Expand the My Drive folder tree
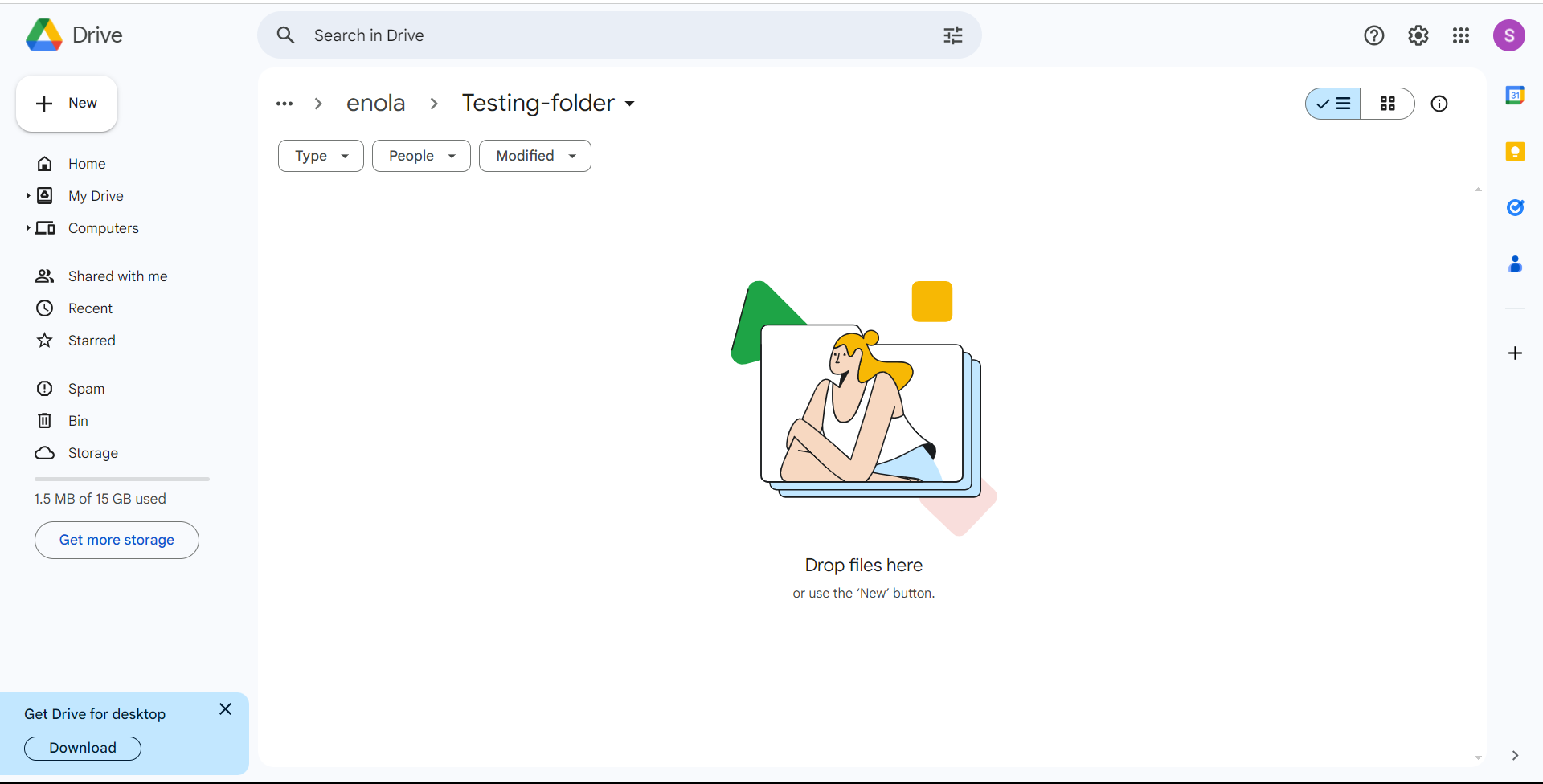The image size is (1543, 784). [x=28, y=196]
